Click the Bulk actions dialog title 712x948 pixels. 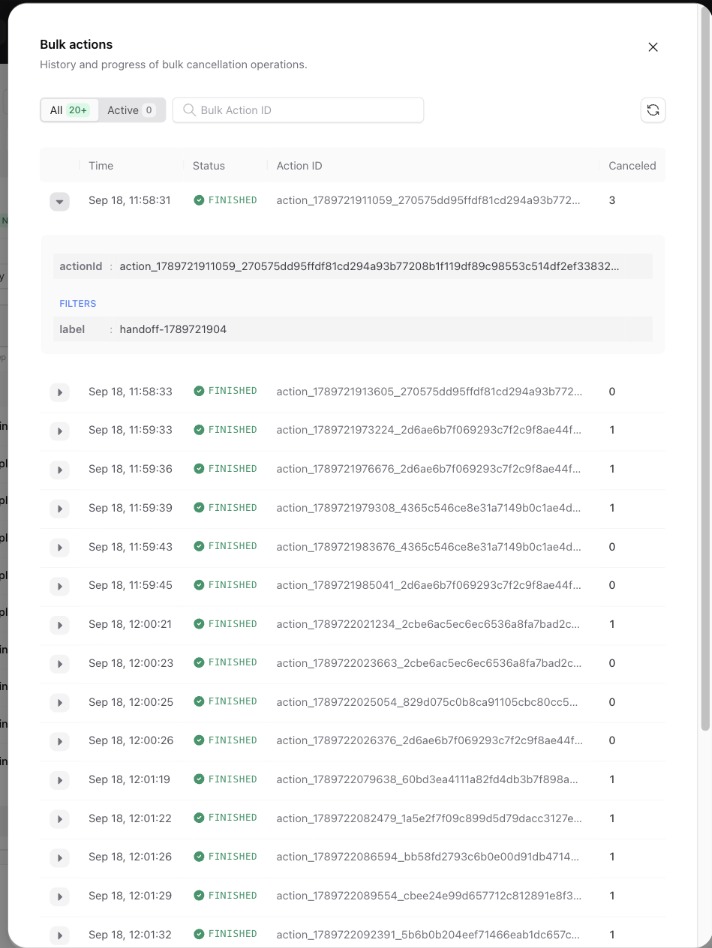pos(76,44)
